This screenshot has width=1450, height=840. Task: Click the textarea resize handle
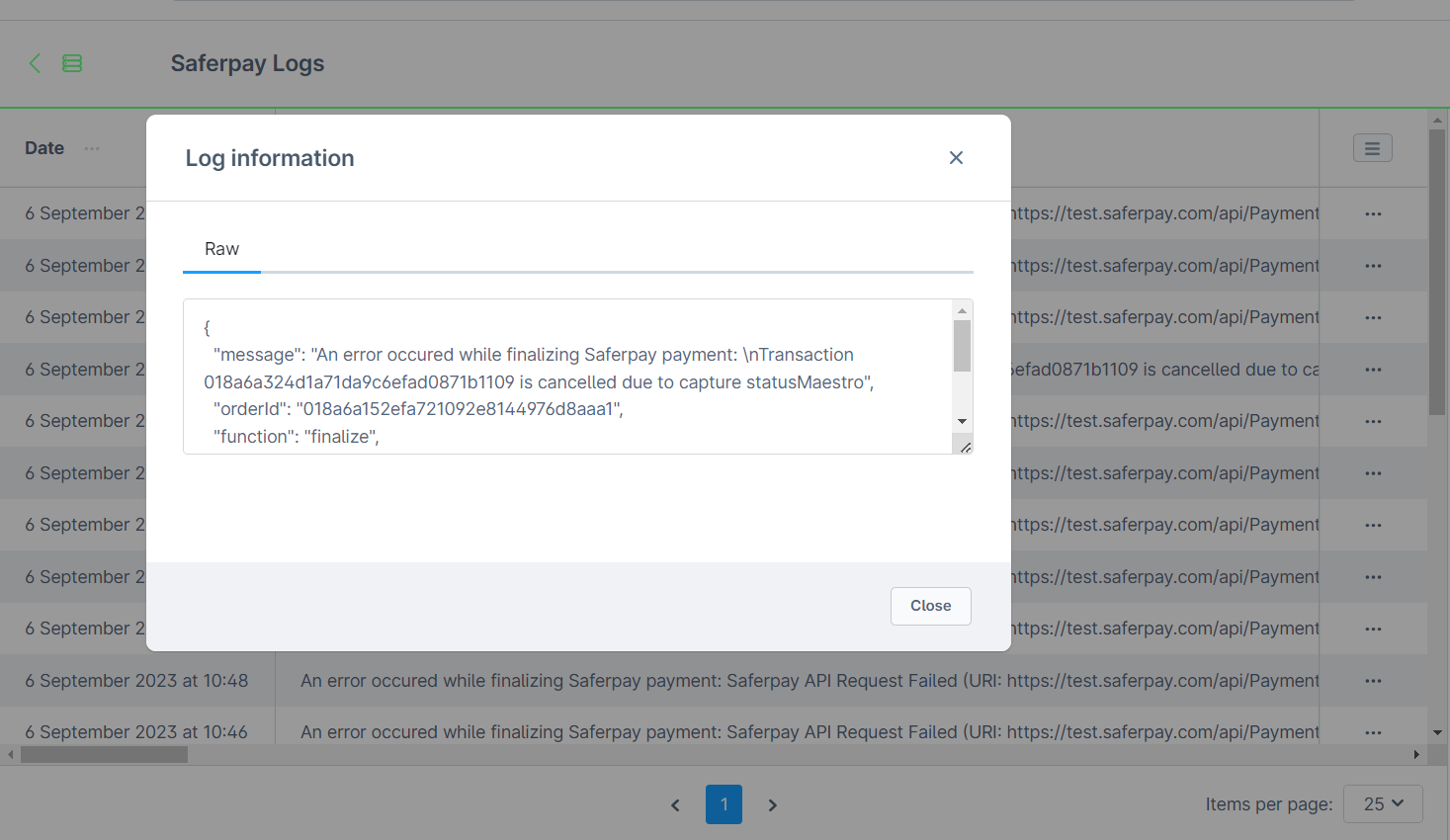966,448
